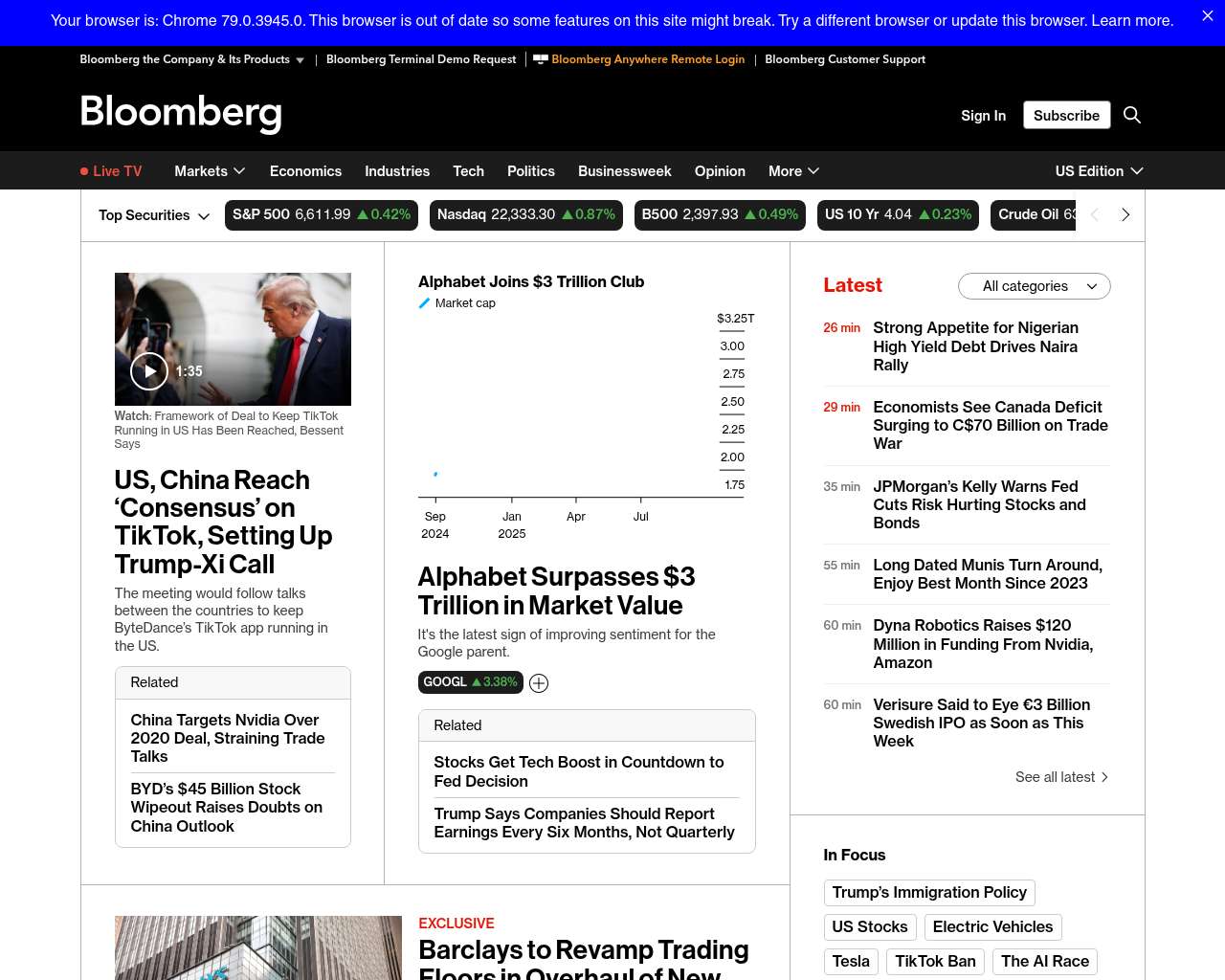Select Trump's Immigration Policy topic tag

pos(929,893)
